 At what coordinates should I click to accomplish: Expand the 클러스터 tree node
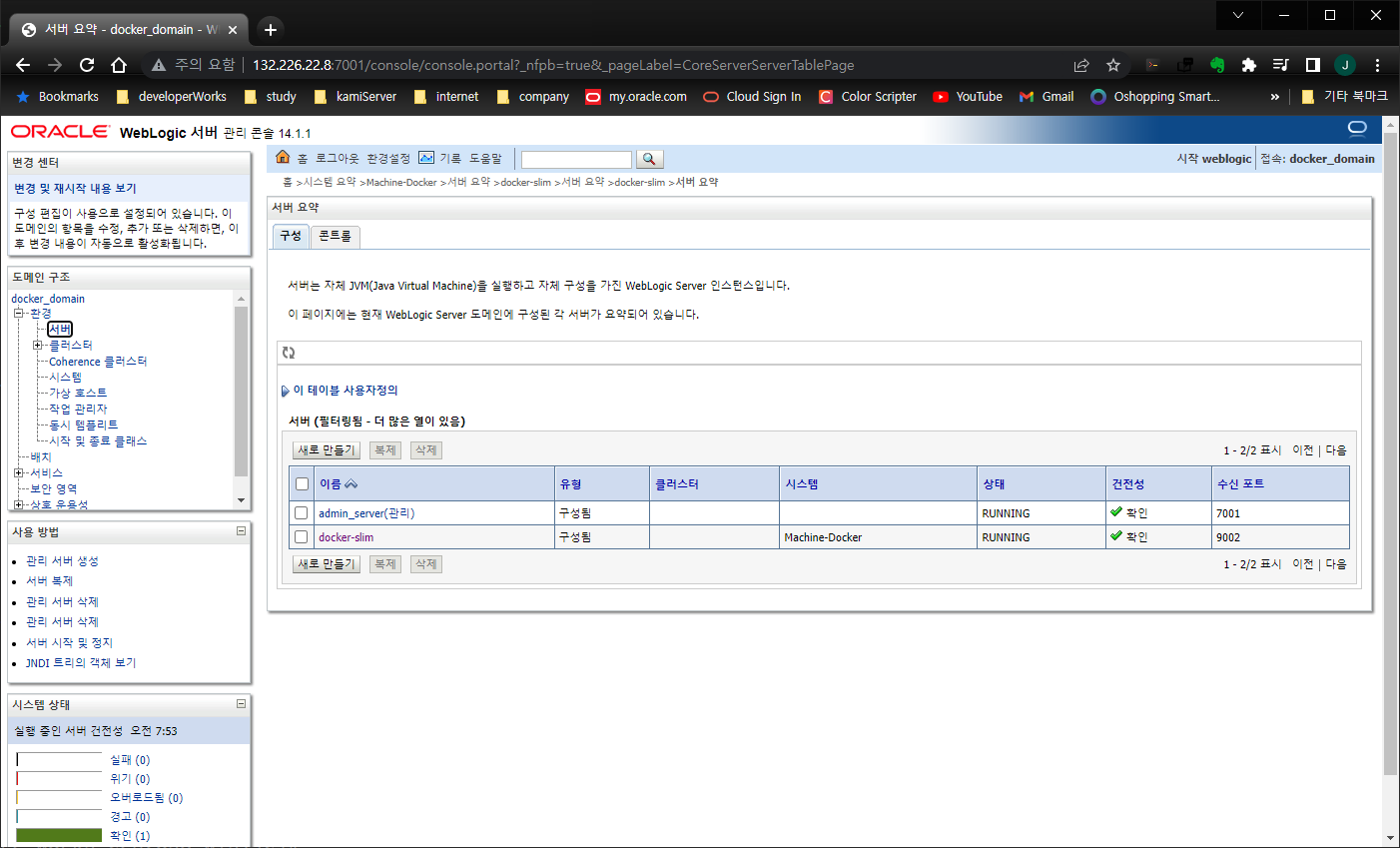tap(38, 346)
